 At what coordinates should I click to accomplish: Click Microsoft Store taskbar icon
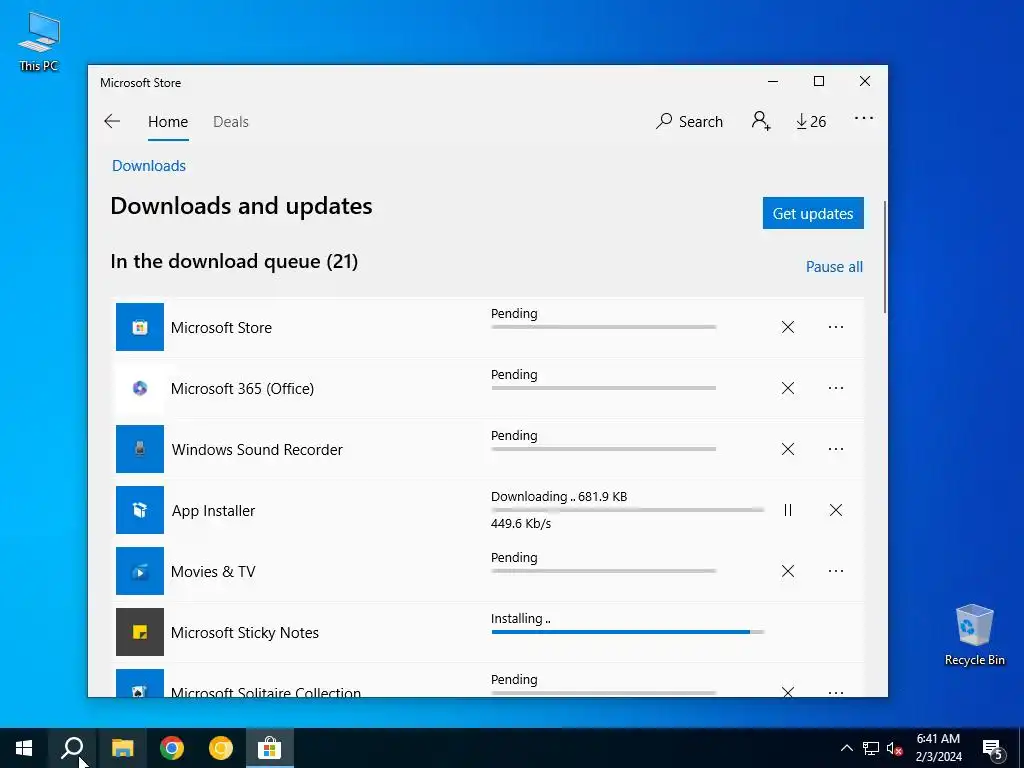pyautogui.click(x=270, y=748)
